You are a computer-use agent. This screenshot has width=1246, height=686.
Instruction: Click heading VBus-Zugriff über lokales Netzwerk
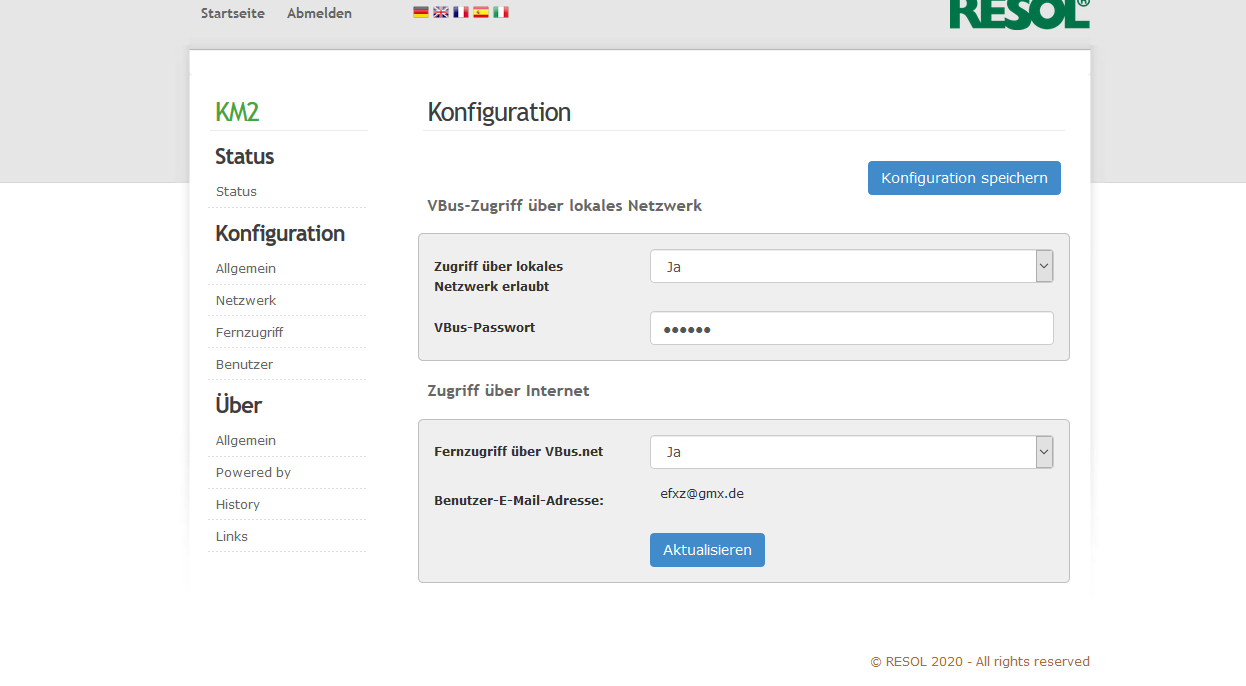point(565,206)
